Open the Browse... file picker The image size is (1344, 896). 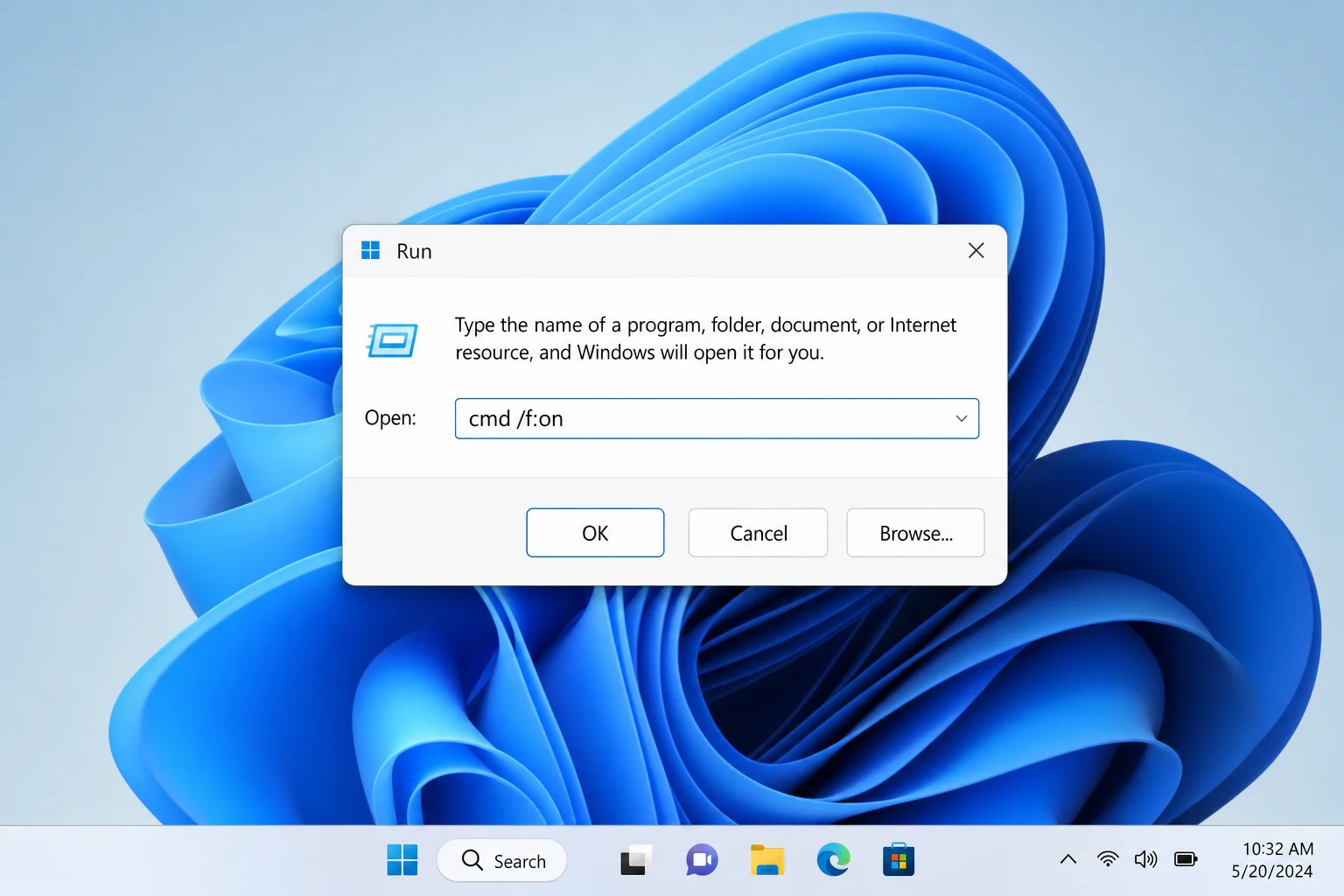(915, 533)
